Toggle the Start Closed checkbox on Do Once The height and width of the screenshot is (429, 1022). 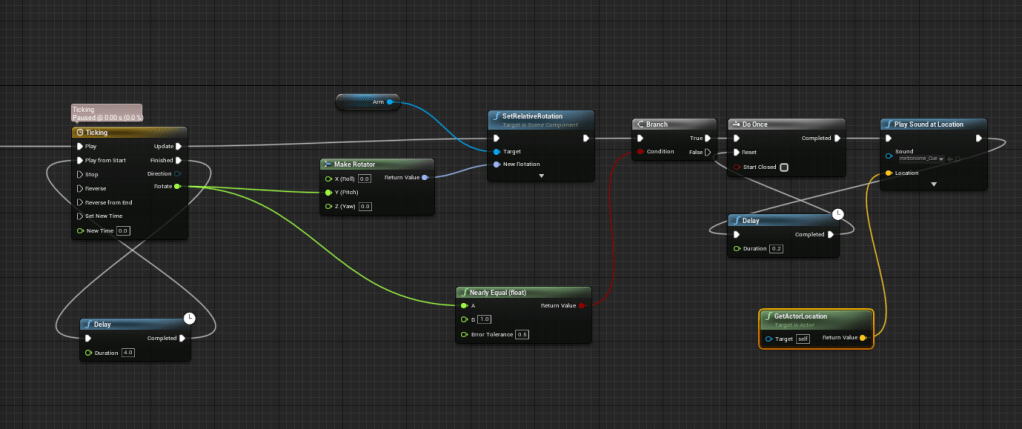point(784,167)
